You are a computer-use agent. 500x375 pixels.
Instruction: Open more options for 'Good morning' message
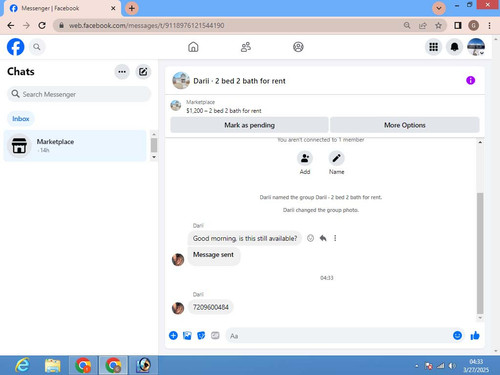point(335,238)
